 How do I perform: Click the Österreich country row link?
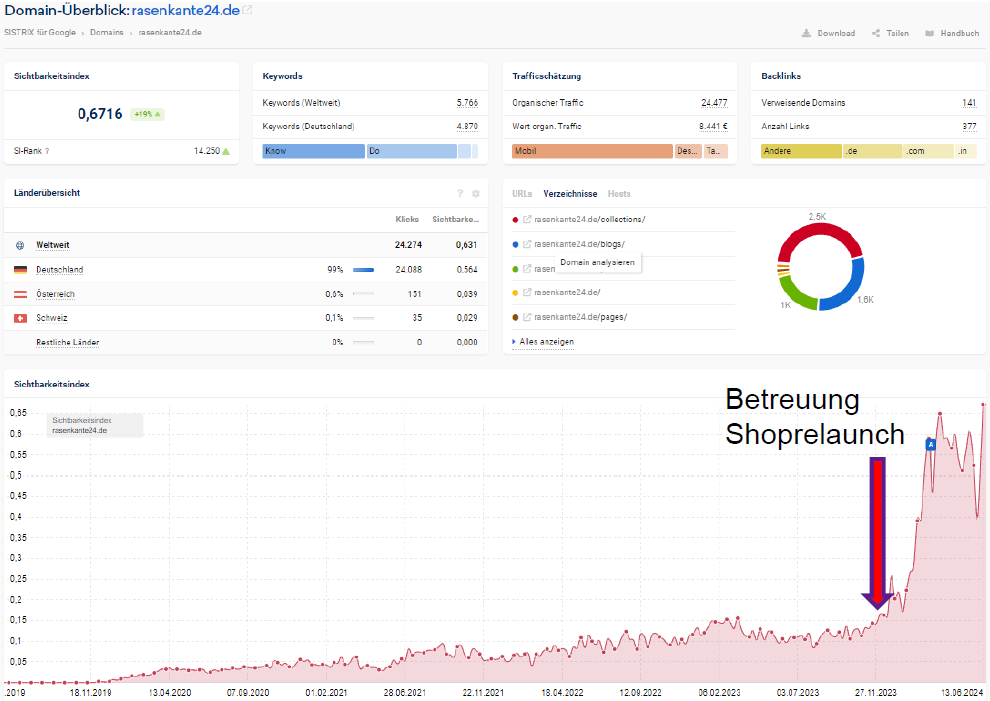tap(55, 294)
